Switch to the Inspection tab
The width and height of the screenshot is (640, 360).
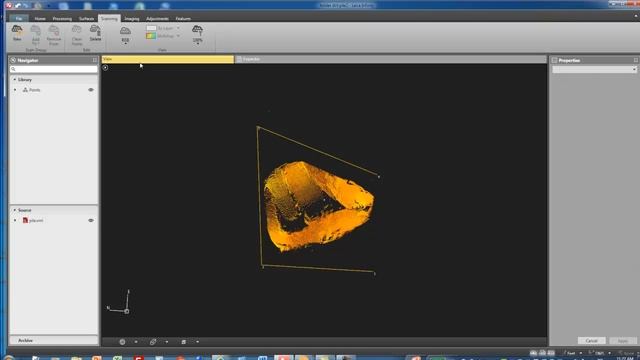[251, 59]
